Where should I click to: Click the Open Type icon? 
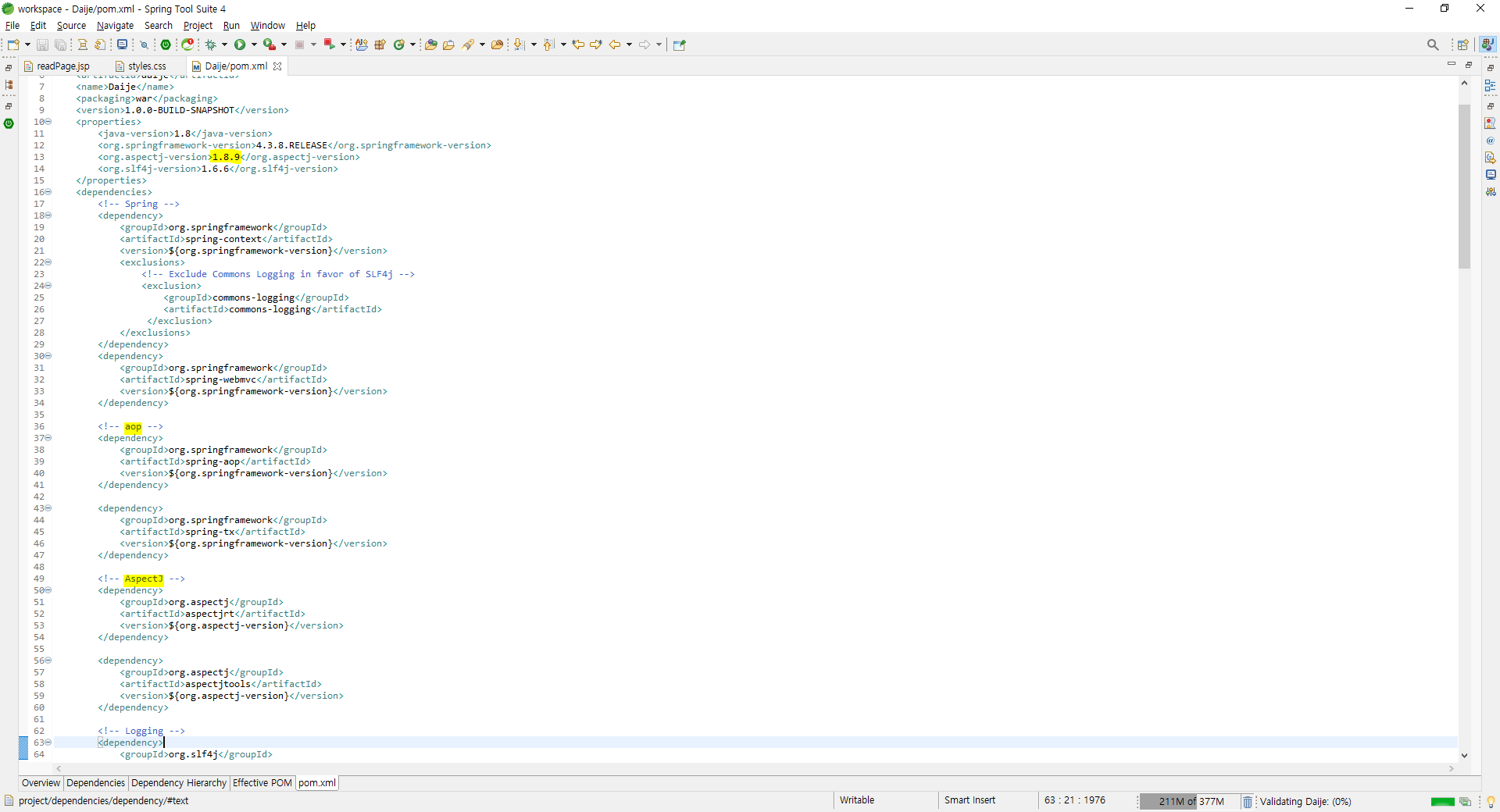click(430, 45)
